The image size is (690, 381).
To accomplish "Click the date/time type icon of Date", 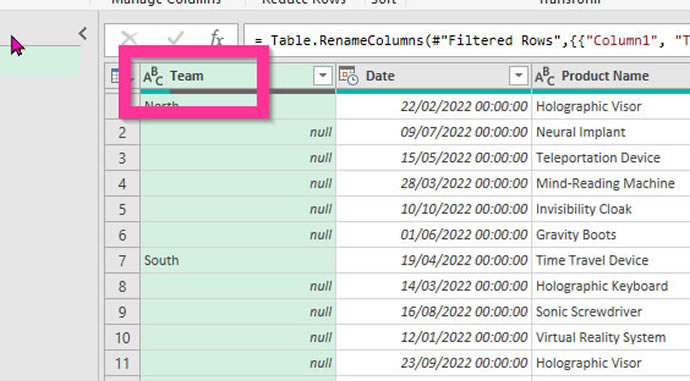I will [x=349, y=76].
